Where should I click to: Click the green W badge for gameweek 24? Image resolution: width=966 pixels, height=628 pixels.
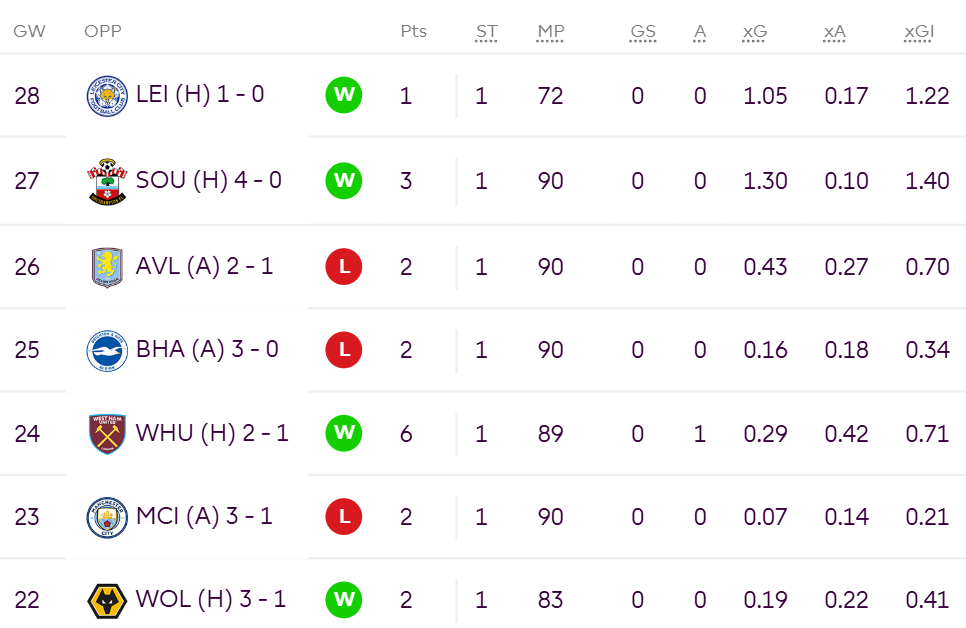click(x=344, y=433)
